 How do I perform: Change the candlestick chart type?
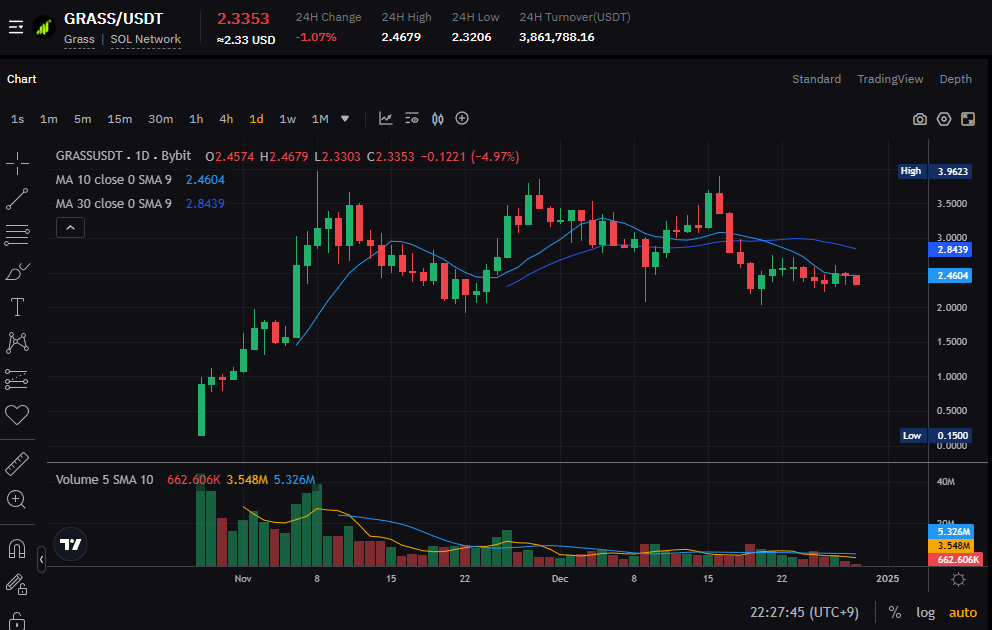tap(437, 118)
